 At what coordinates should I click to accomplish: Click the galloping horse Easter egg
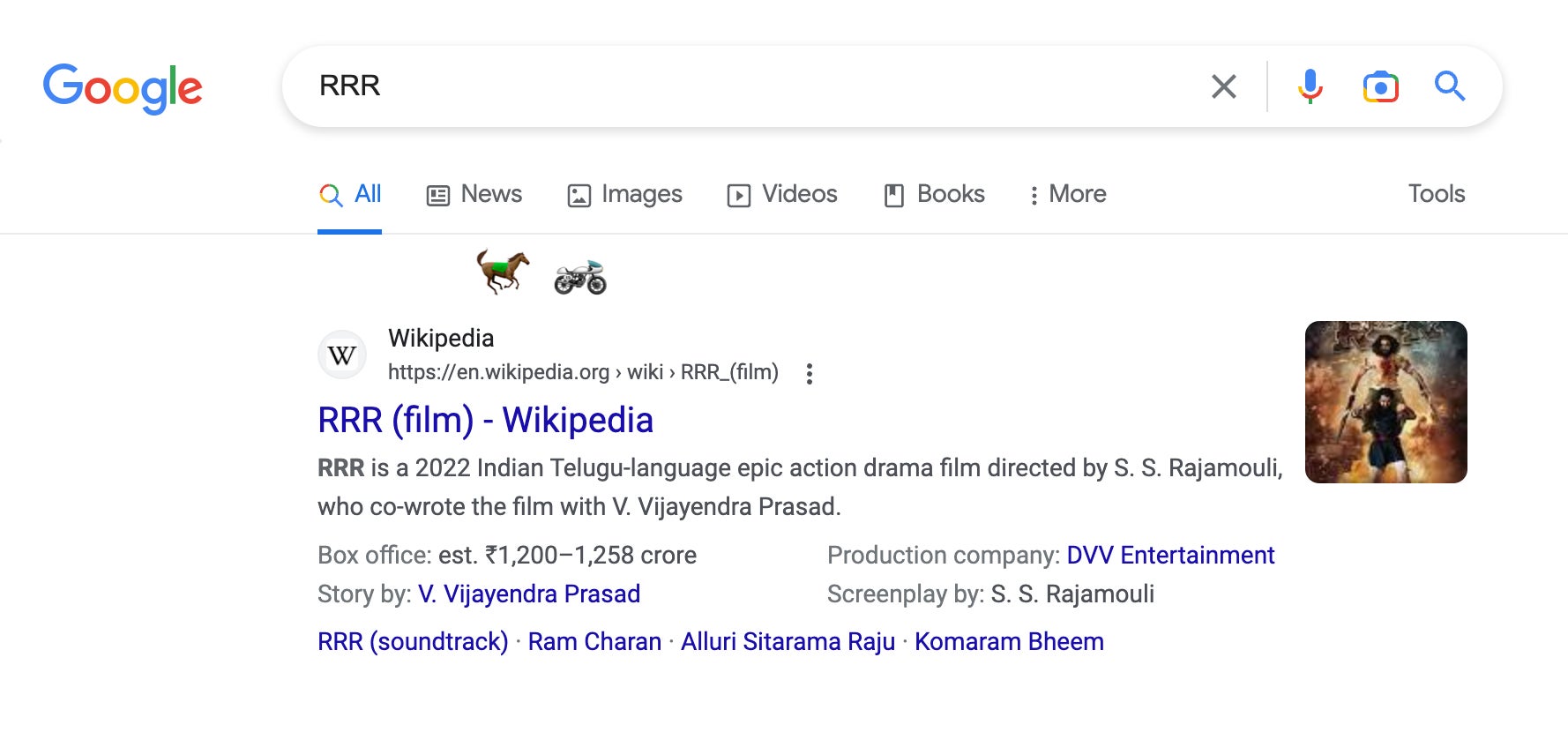pyautogui.click(x=503, y=272)
